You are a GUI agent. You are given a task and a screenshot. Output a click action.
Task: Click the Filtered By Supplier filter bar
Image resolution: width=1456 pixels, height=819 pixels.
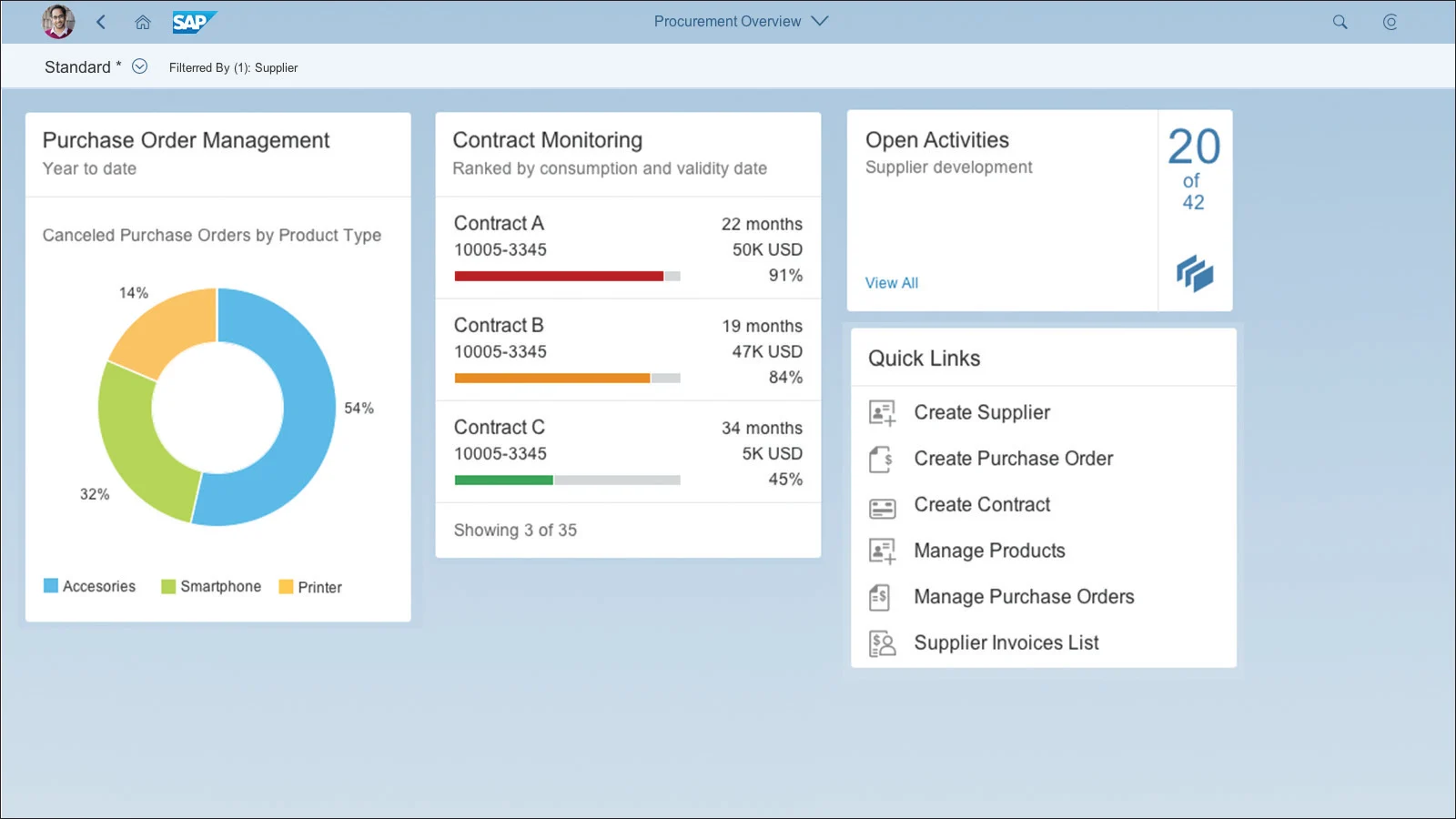(x=233, y=66)
